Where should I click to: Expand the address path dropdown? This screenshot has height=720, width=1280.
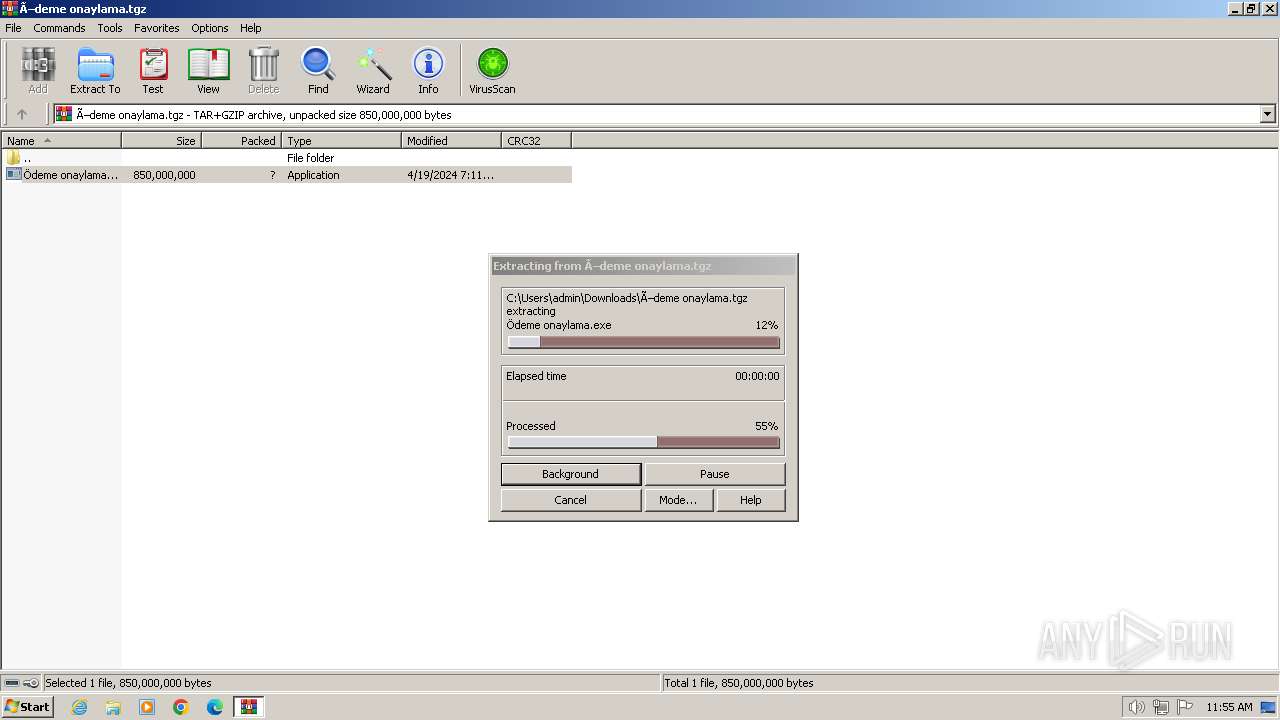[x=1268, y=114]
